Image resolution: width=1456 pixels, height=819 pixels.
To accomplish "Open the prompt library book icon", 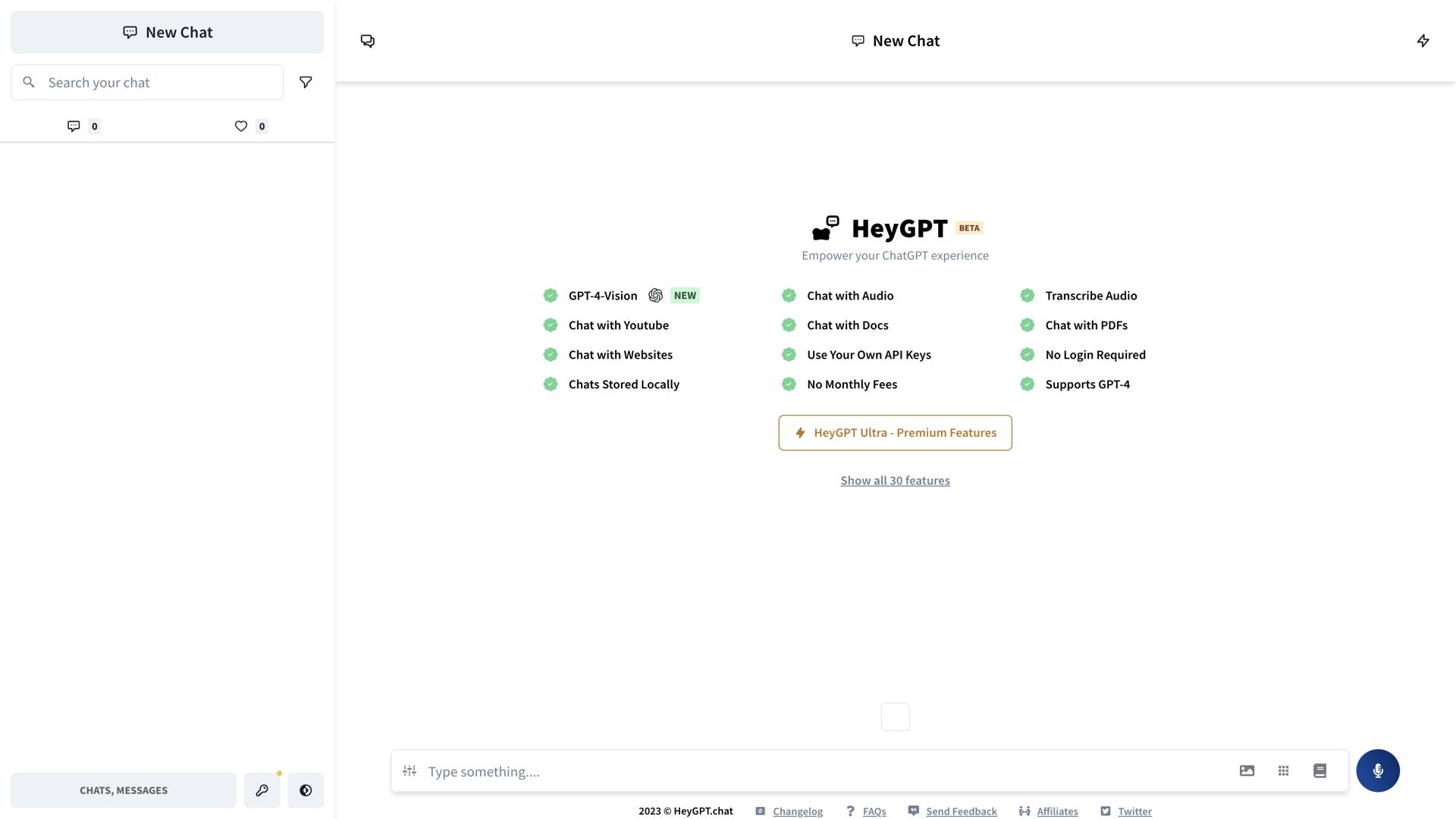I will point(1319,770).
